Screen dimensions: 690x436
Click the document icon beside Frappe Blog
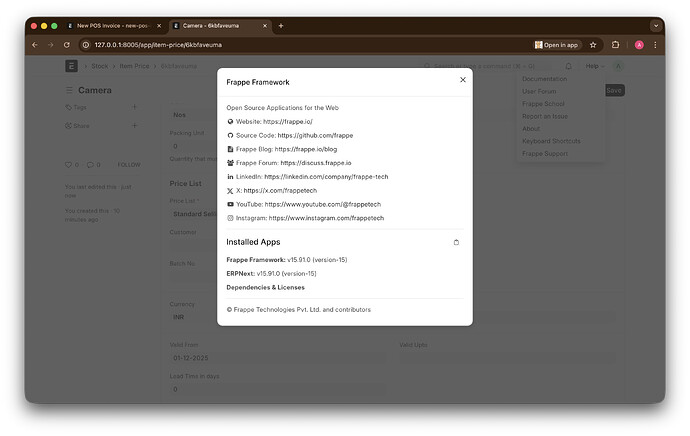click(x=230, y=149)
